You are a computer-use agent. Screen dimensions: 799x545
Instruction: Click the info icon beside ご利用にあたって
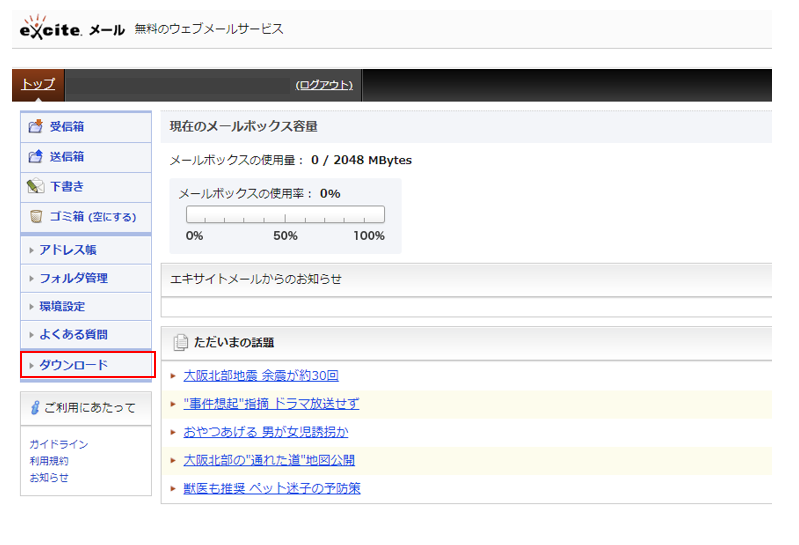tap(35, 407)
